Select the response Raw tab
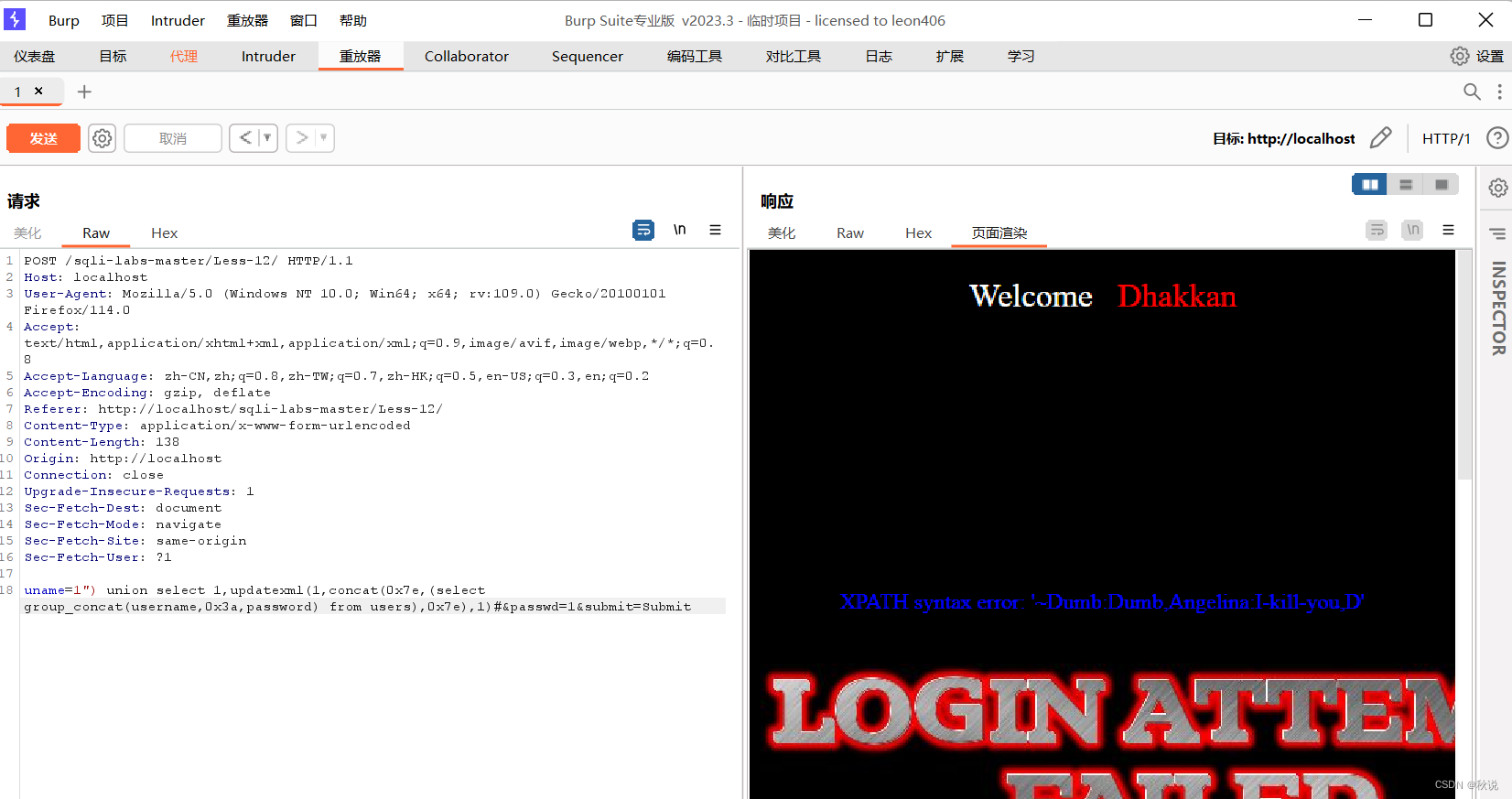This screenshot has width=1512, height=799. 850,233
